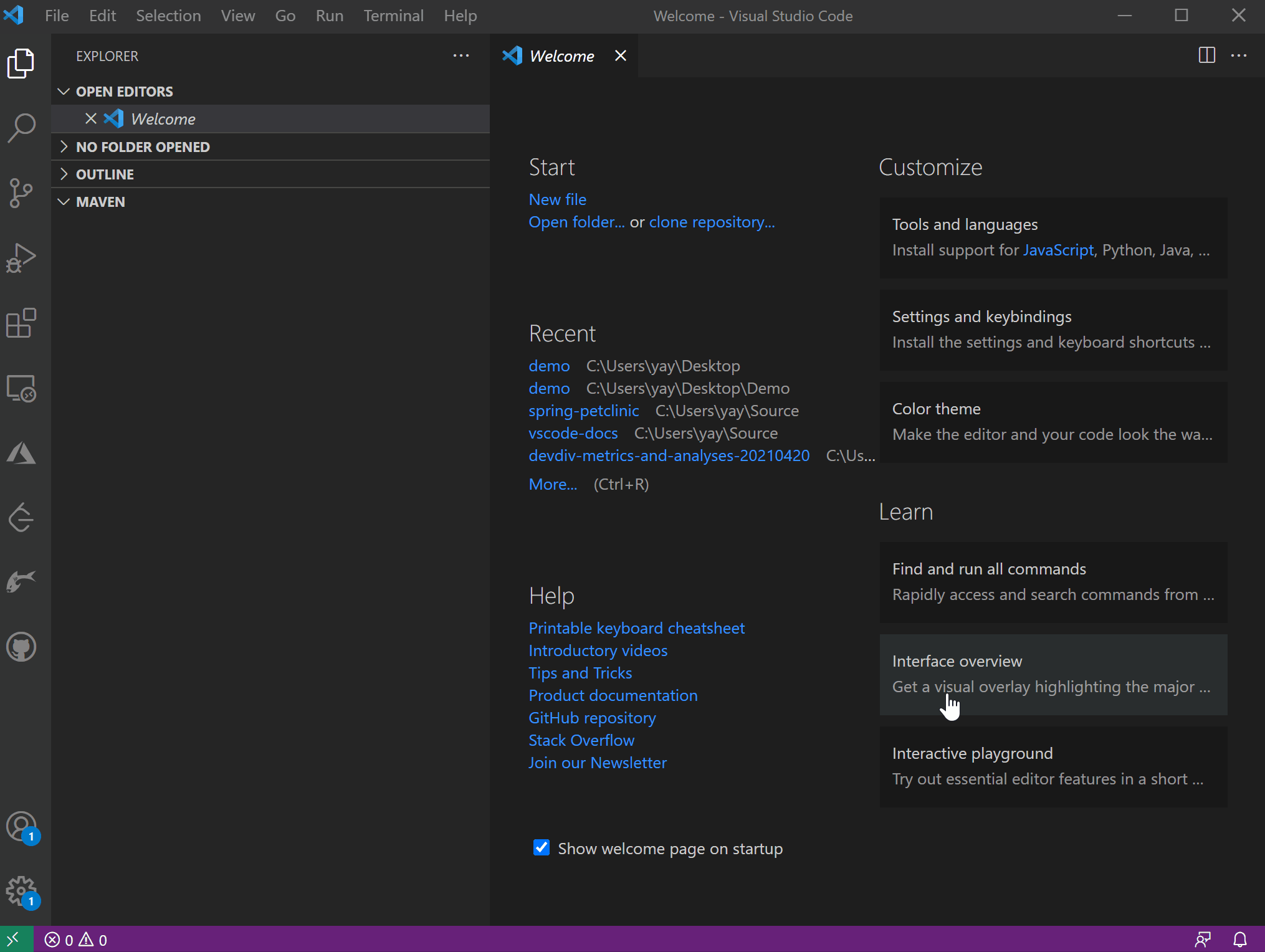The height and width of the screenshot is (952, 1265).
Task: Click the Settings gear icon
Action: [x=21, y=890]
